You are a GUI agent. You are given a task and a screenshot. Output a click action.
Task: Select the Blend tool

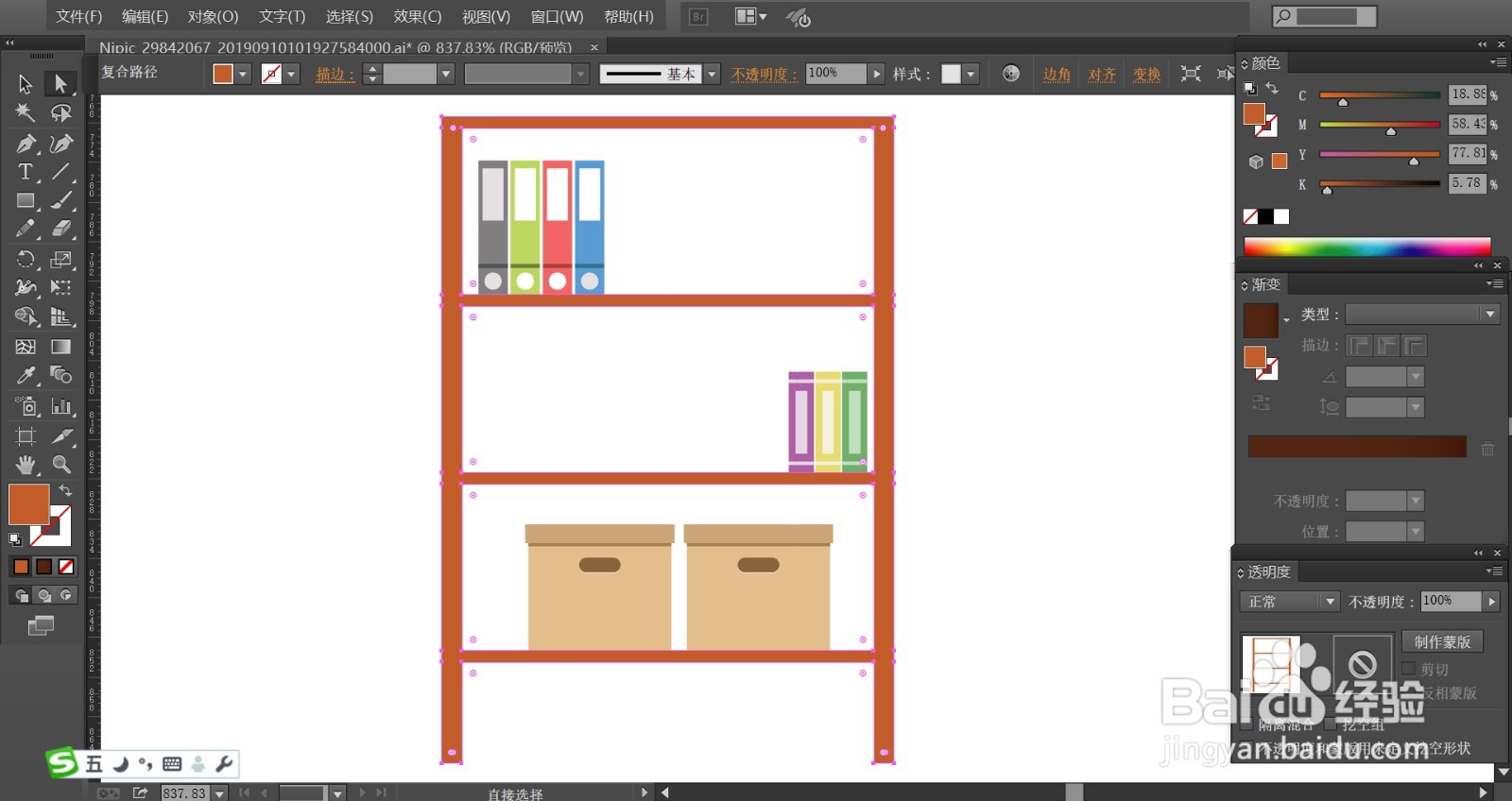(x=61, y=376)
